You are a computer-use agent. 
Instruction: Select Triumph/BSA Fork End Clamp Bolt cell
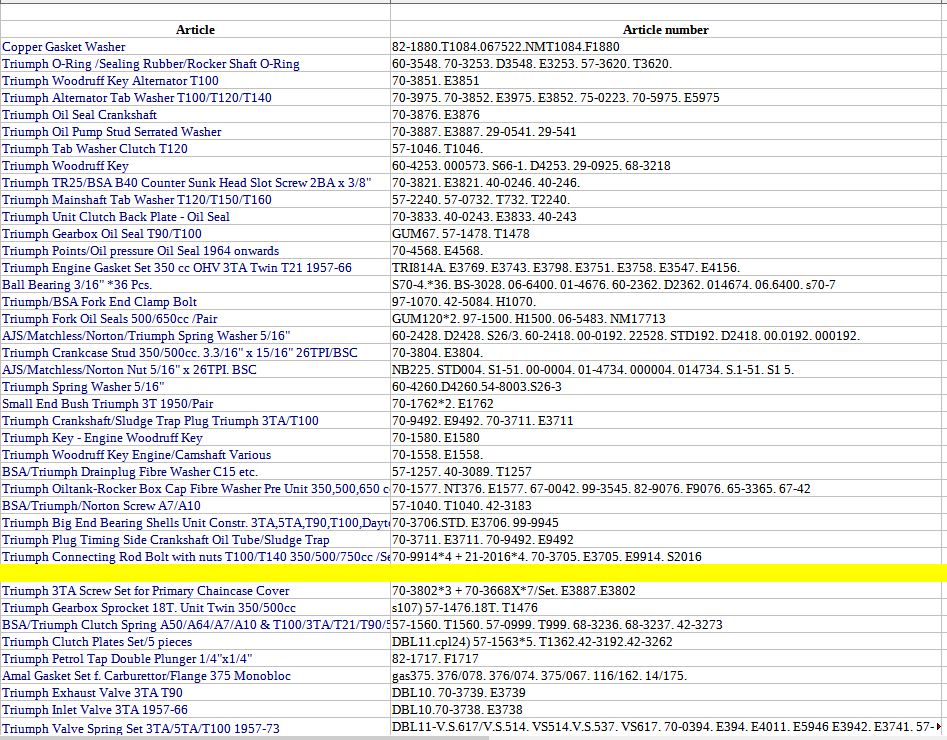click(x=195, y=301)
